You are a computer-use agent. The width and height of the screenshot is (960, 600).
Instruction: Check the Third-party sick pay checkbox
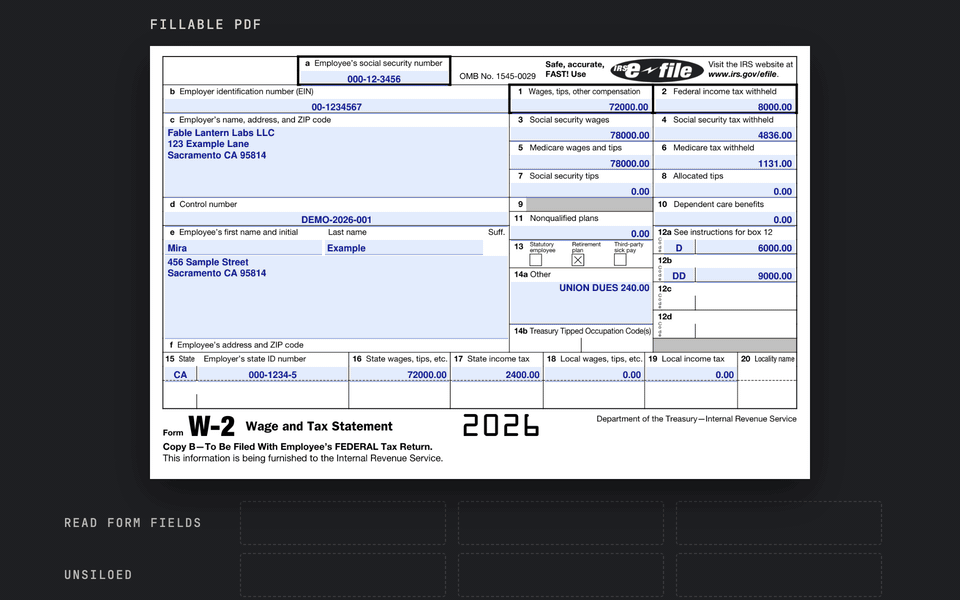(x=620, y=260)
